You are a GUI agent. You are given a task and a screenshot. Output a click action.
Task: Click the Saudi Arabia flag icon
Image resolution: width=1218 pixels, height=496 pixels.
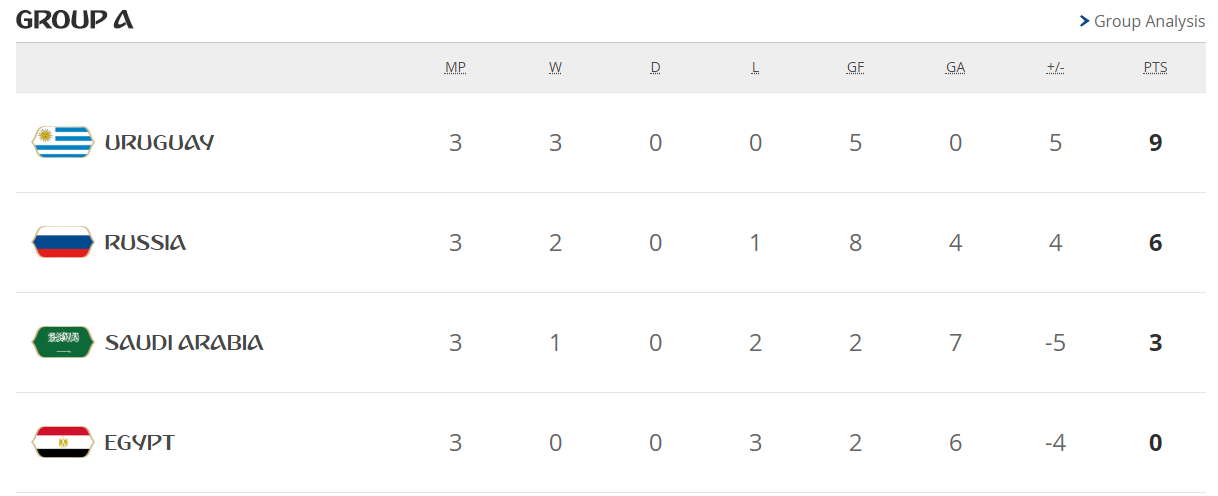pos(62,342)
